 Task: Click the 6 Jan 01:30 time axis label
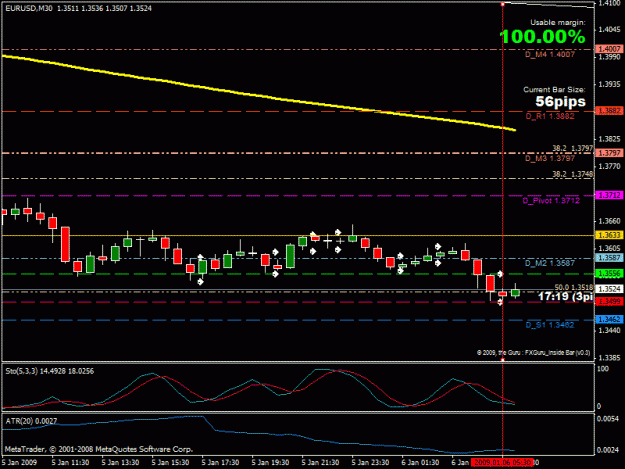point(420,463)
